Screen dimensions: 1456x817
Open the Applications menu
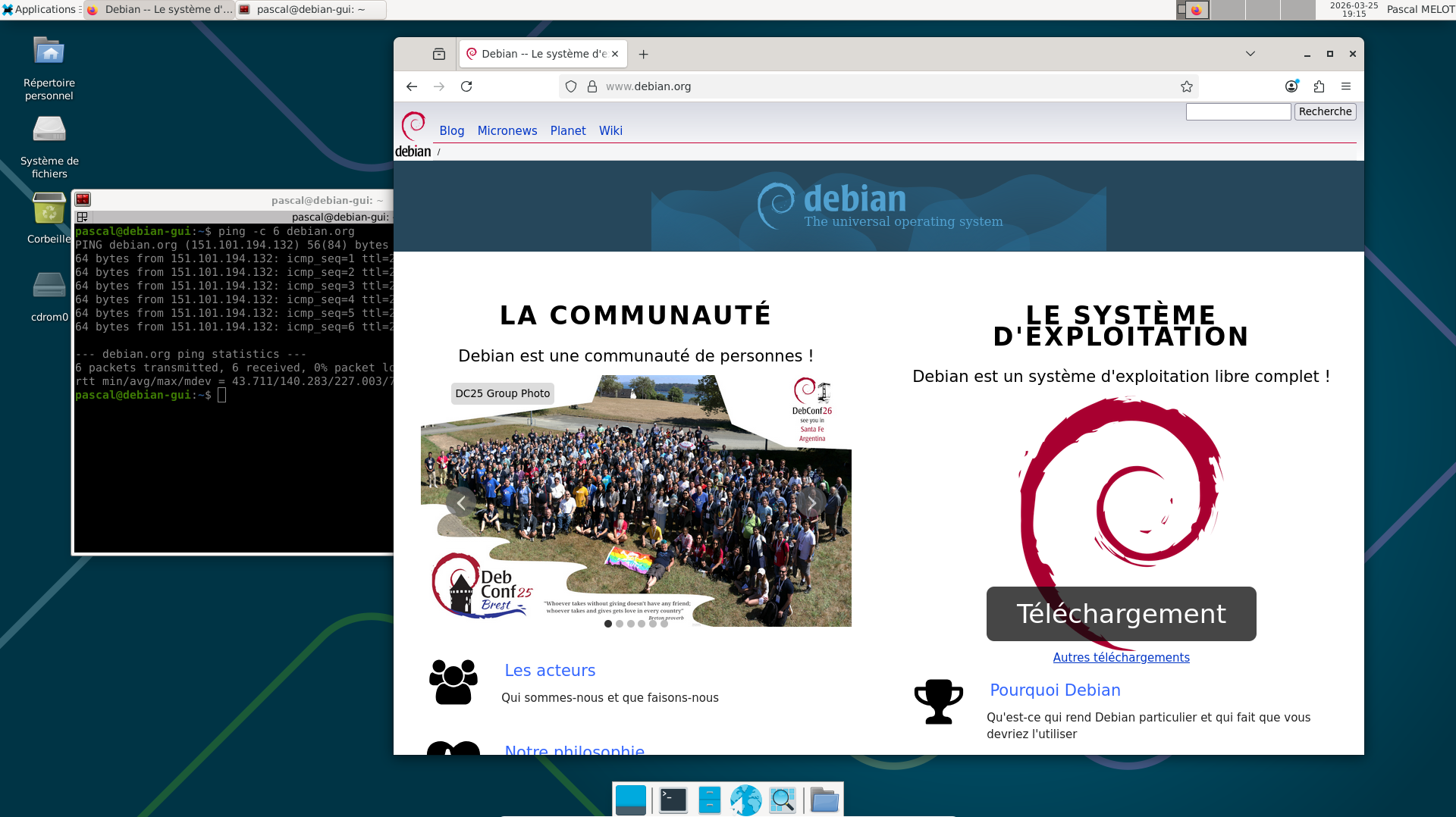click(x=39, y=9)
